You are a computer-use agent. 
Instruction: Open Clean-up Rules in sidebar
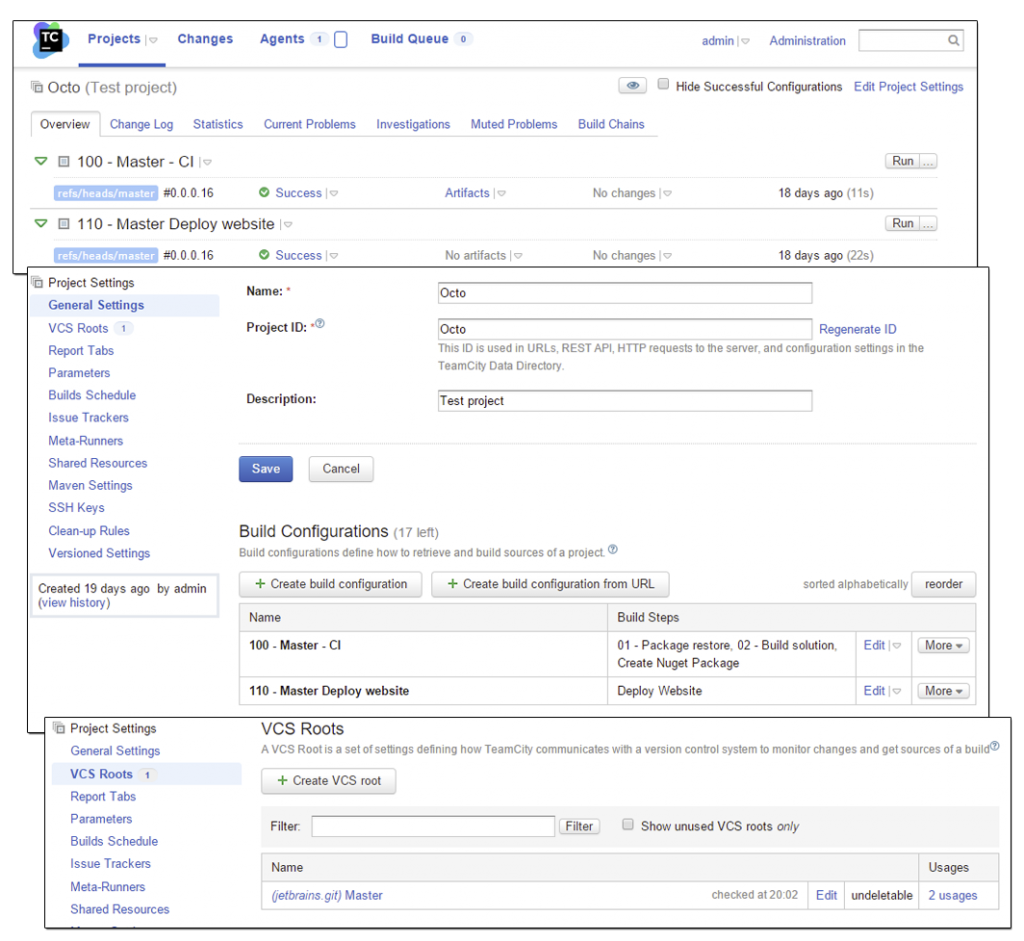point(89,531)
